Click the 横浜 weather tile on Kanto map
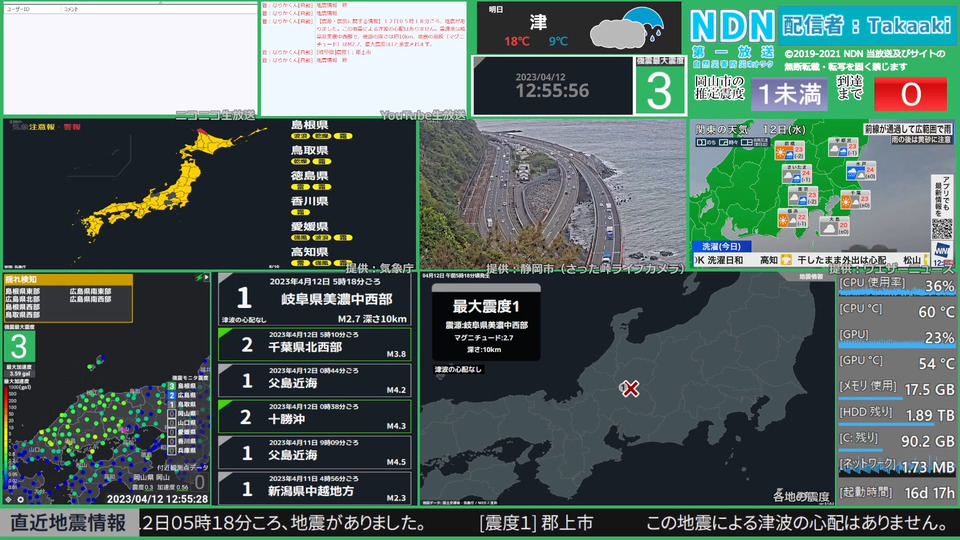The height and width of the screenshot is (540, 960). click(793, 218)
